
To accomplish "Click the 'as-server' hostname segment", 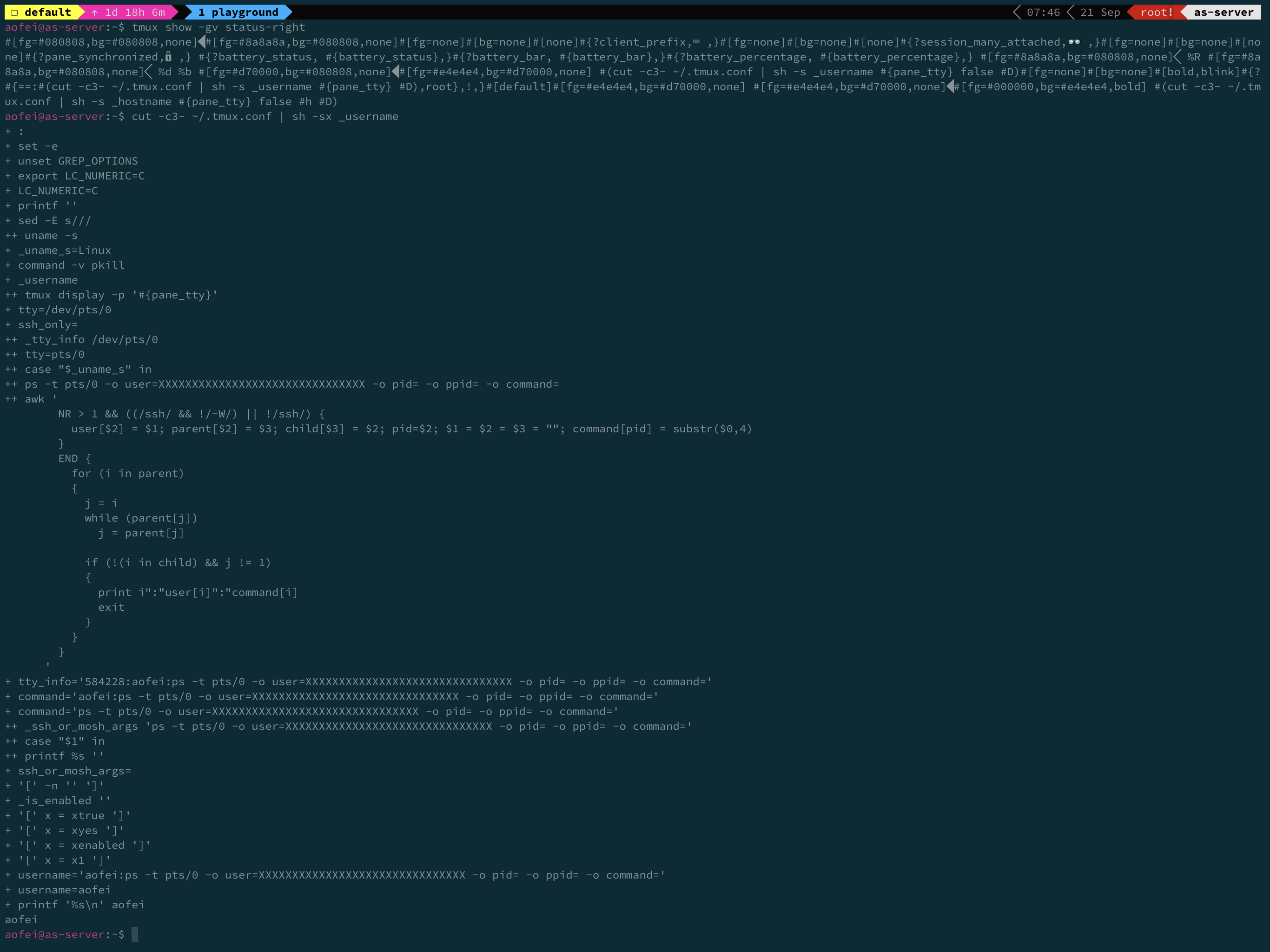I will pos(1224,12).
